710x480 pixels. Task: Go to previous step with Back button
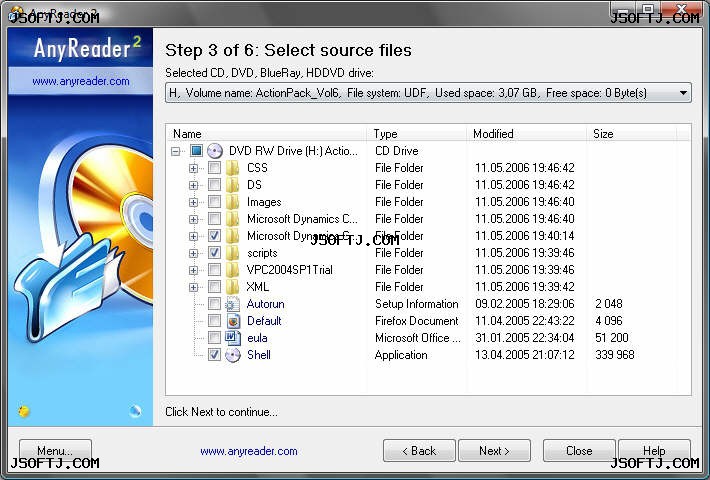419,451
